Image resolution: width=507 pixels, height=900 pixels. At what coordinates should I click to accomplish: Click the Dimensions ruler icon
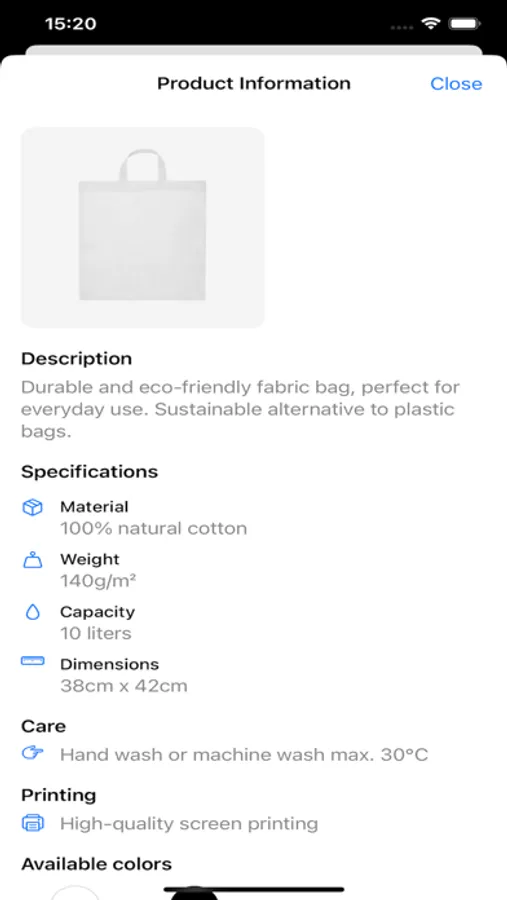(33, 661)
